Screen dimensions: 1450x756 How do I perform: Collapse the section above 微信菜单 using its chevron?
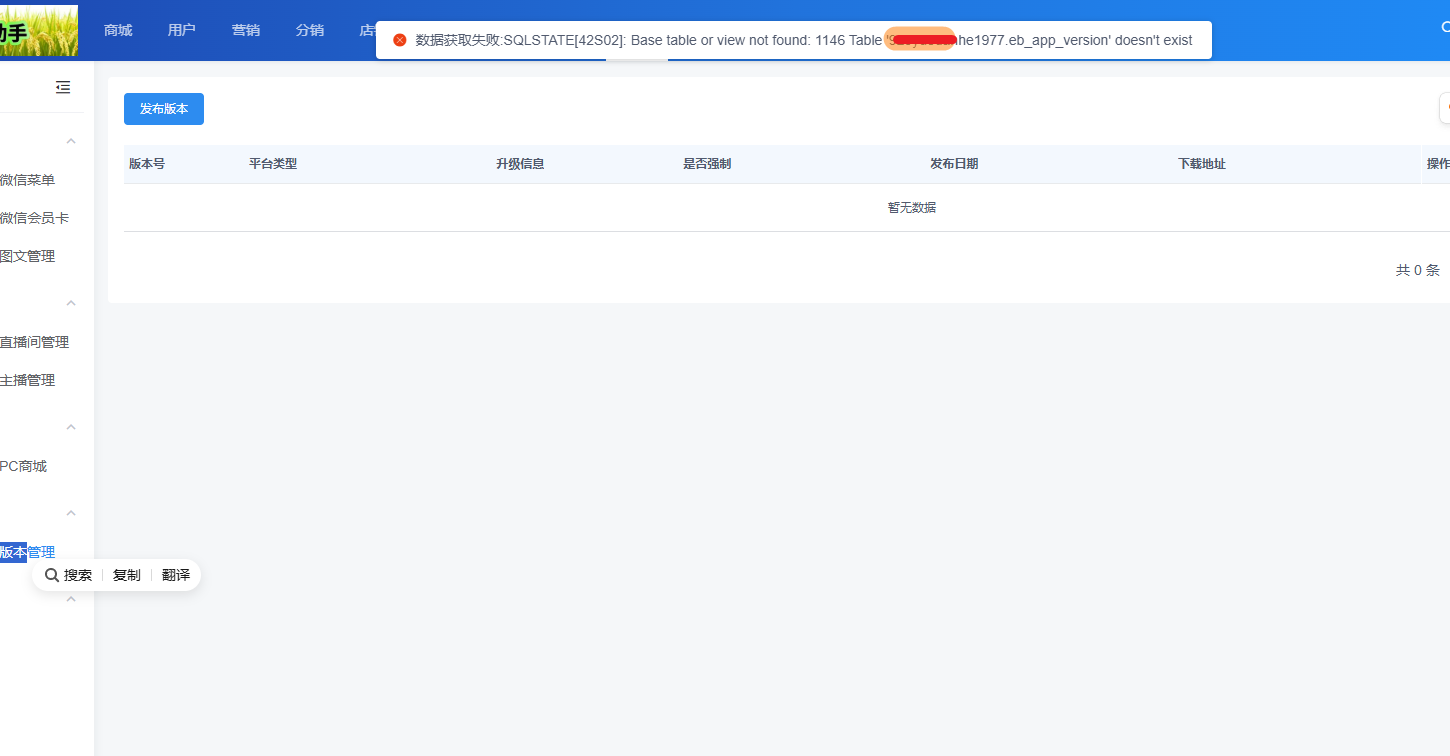[71, 141]
